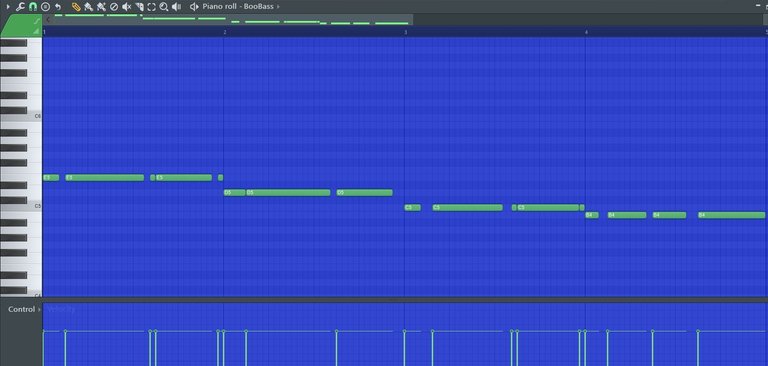Image resolution: width=768 pixels, height=366 pixels.
Task: Choose the Select marquee tool
Action: 151,7
